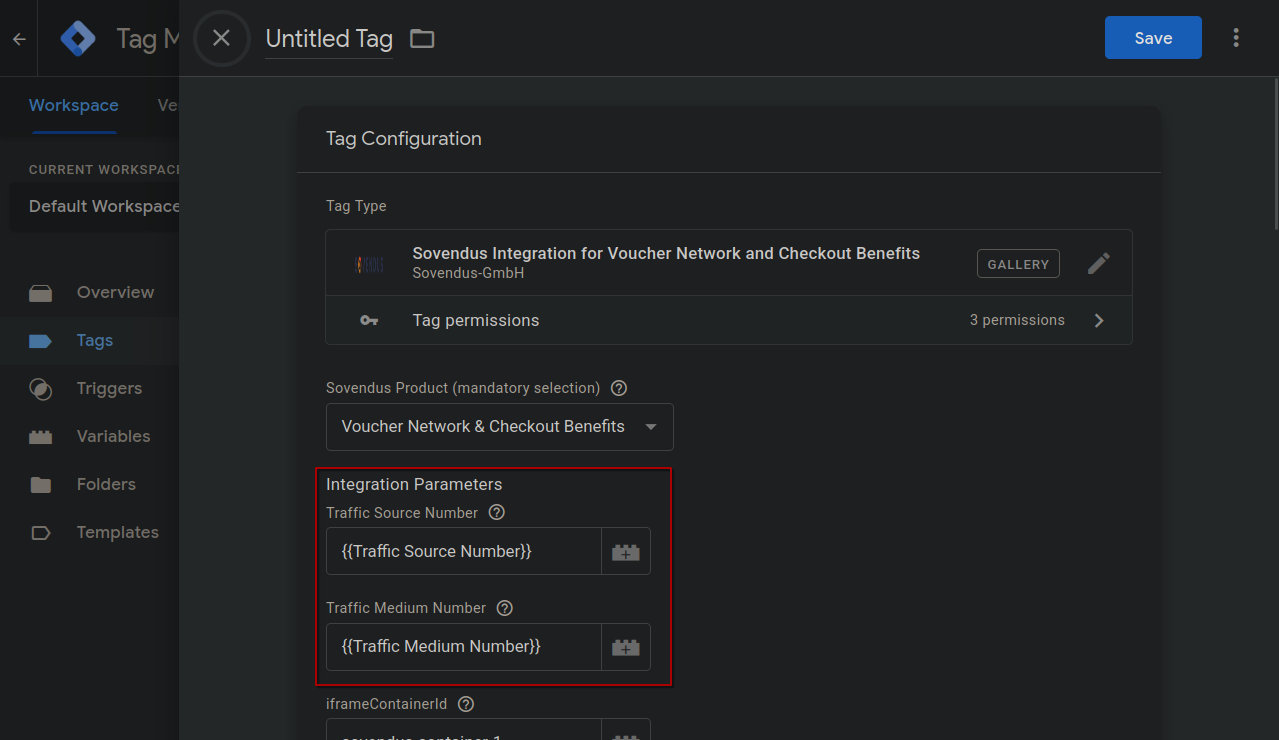The height and width of the screenshot is (740, 1279).
Task: Open Voucher Network & Checkout Benefits dropdown
Action: 500,427
